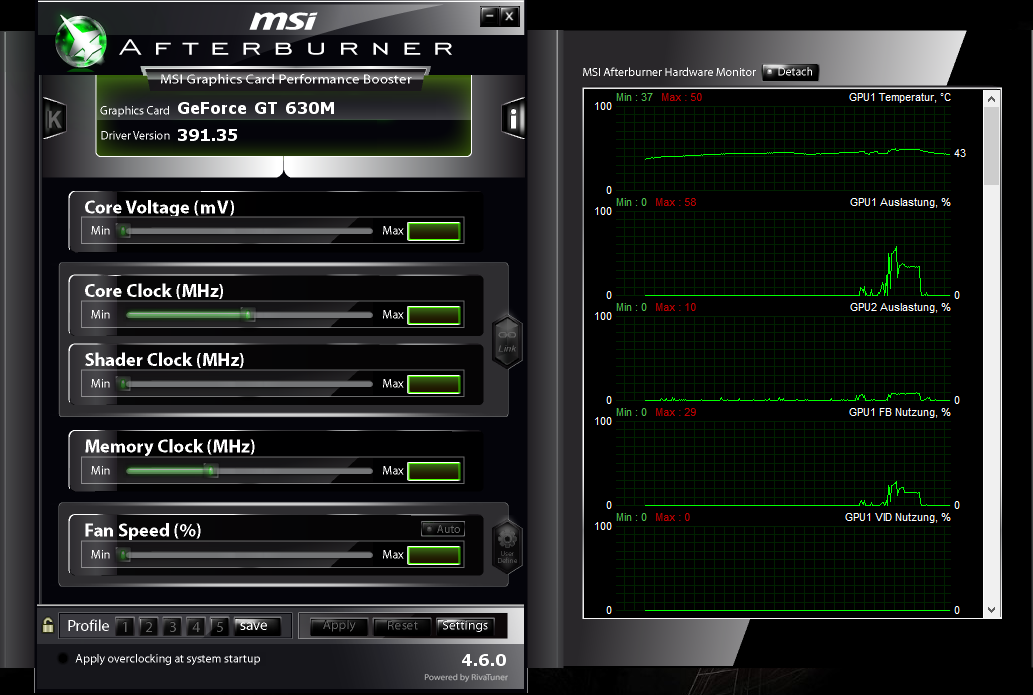The height and width of the screenshot is (695, 1033).
Task: Click the Core Clock value field
Action: (x=433, y=316)
